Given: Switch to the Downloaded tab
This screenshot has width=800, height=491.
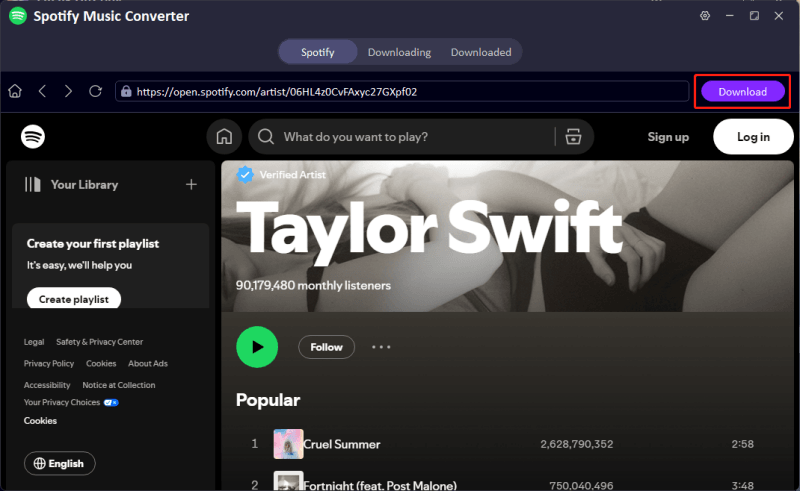Looking at the screenshot, I should (x=481, y=52).
